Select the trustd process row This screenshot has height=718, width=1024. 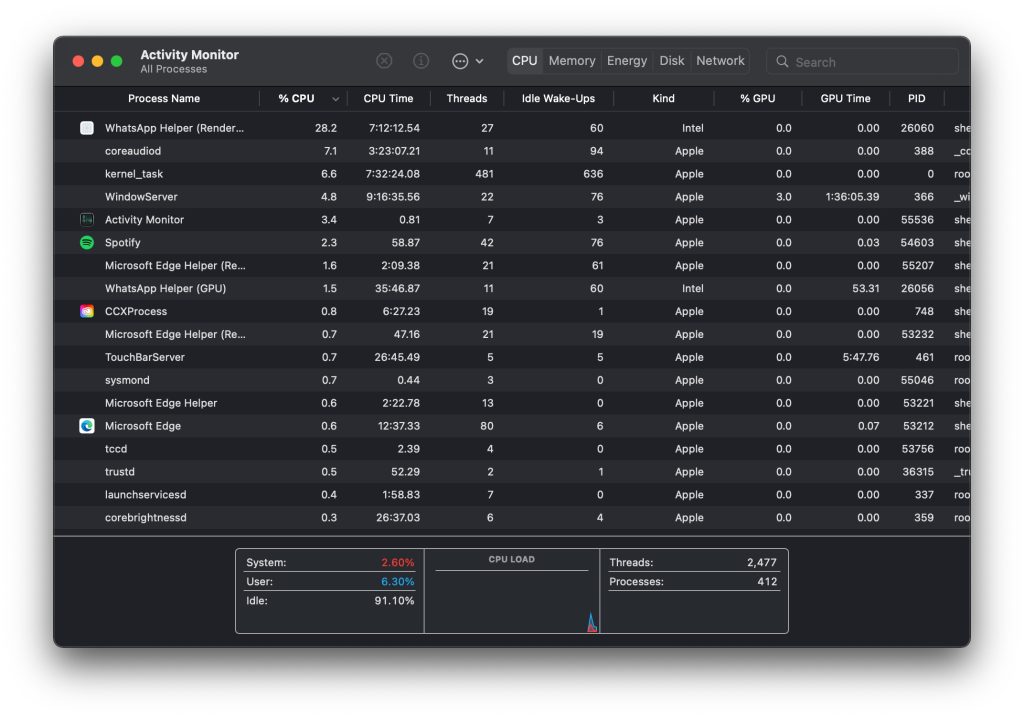coord(512,472)
